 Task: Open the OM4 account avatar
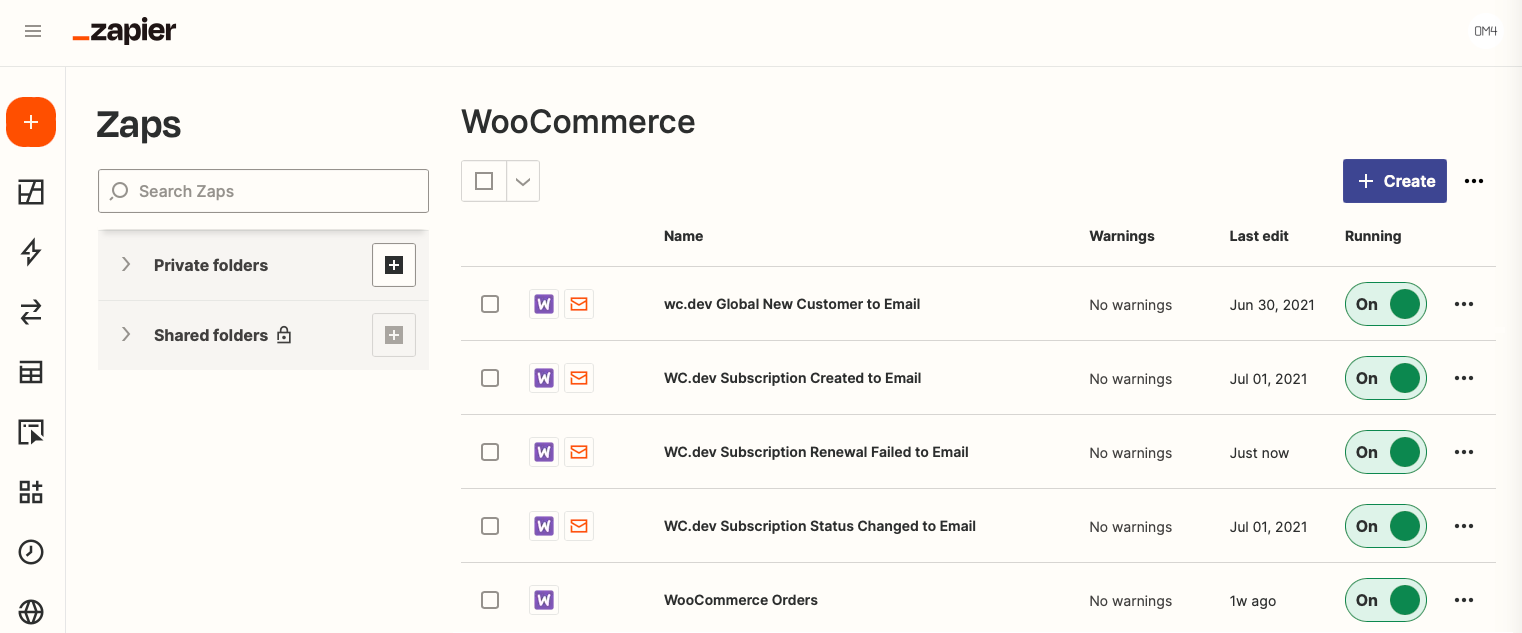(1484, 31)
